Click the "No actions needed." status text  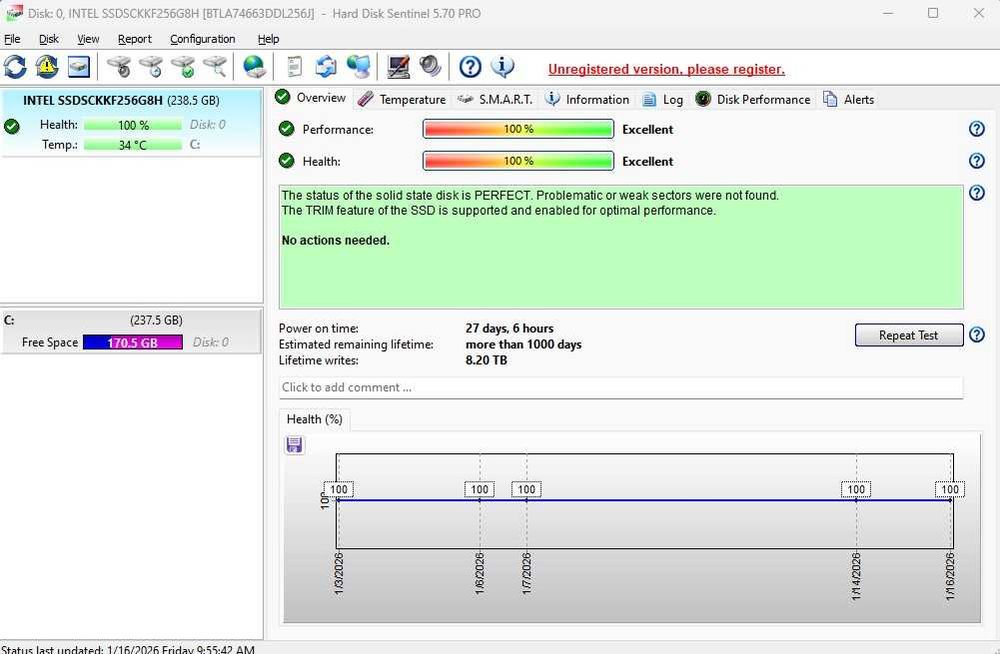click(335, 241)
